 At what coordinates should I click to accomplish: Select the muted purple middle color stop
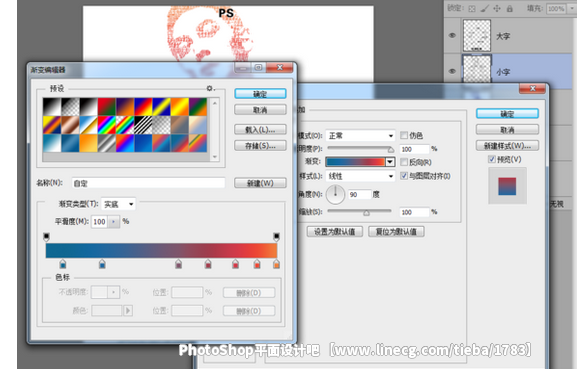[x=179, y=264]
